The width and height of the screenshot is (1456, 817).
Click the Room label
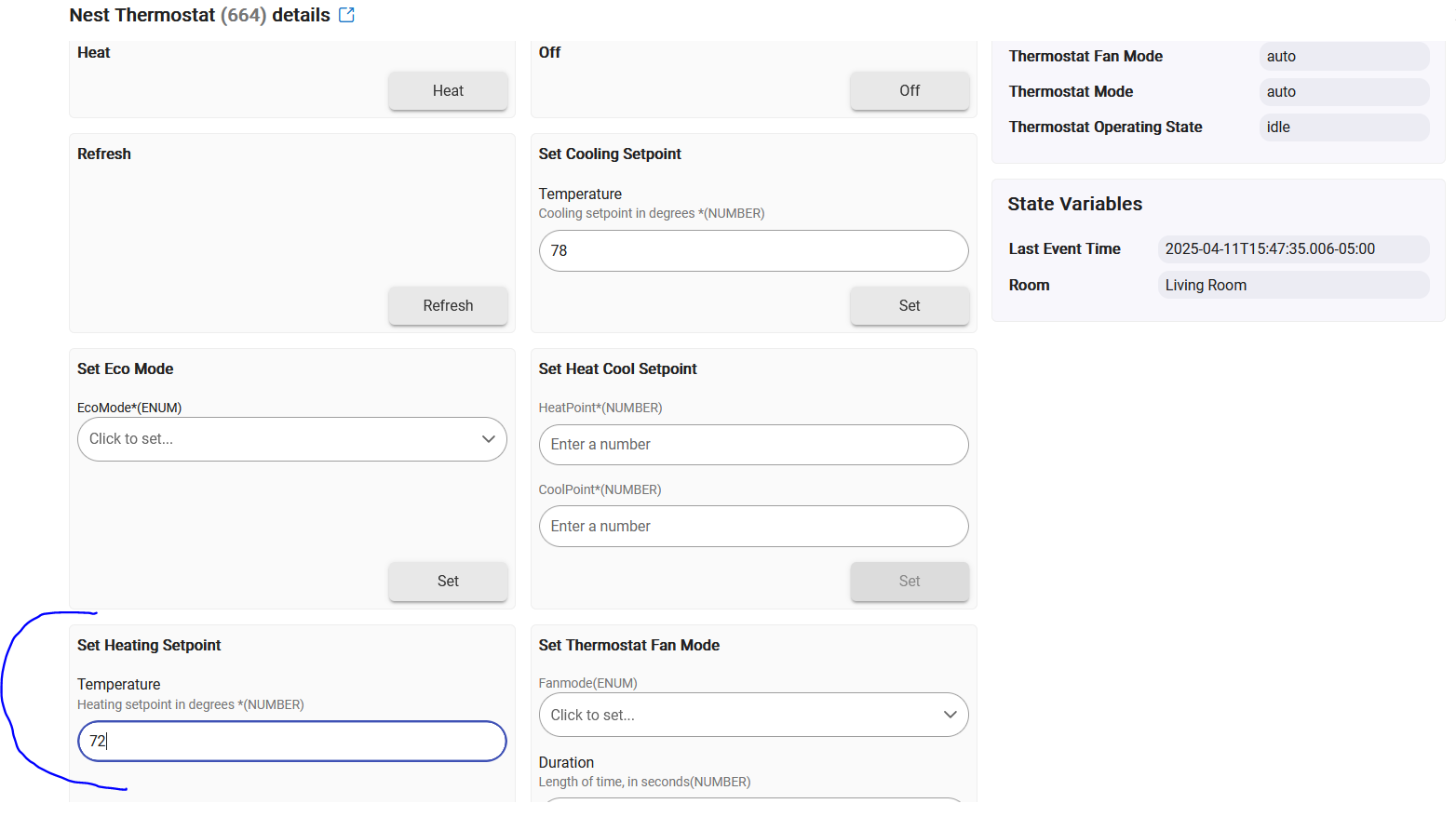(x=1029, y=285)
